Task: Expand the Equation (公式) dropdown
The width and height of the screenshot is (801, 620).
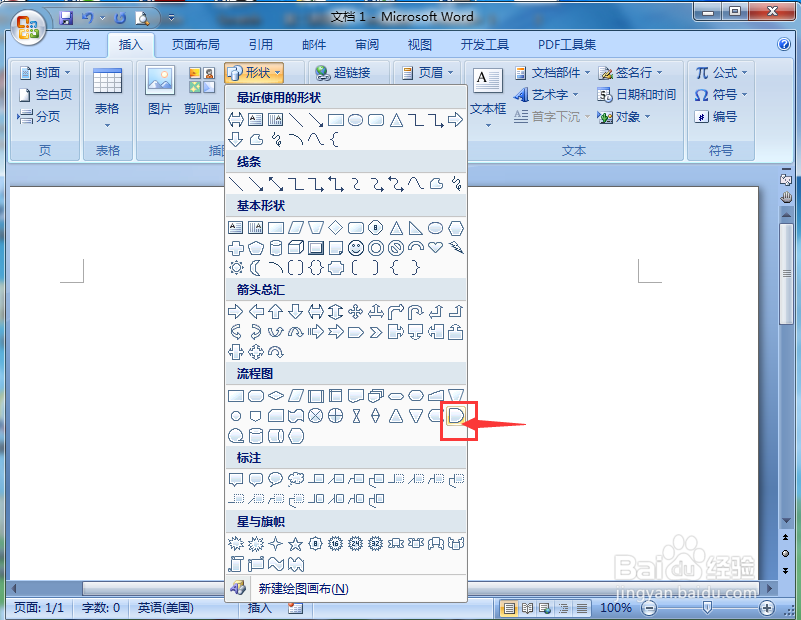Action: pos(721,73)
